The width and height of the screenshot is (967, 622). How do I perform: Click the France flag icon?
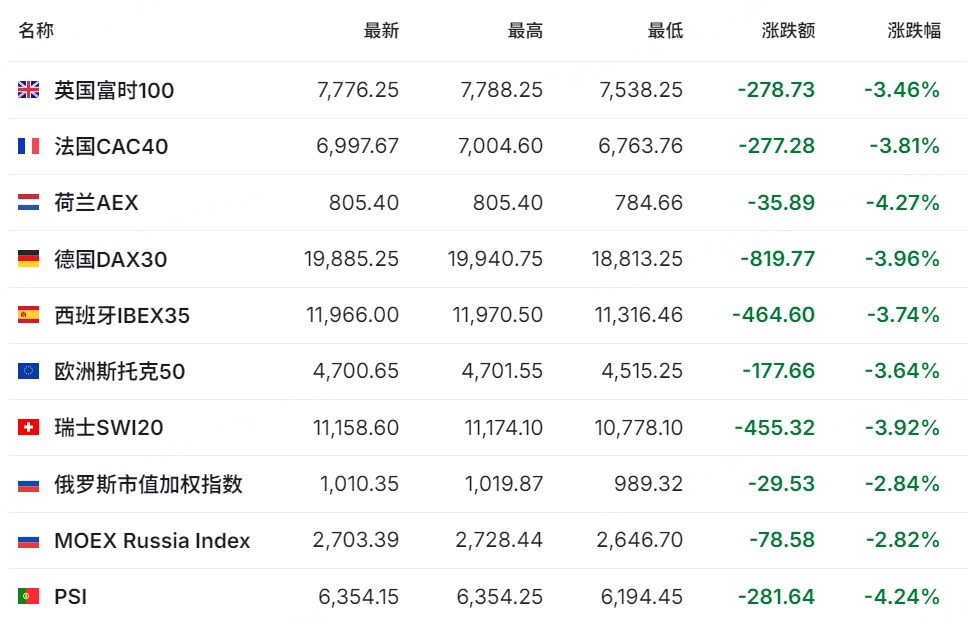pos(28,146)
